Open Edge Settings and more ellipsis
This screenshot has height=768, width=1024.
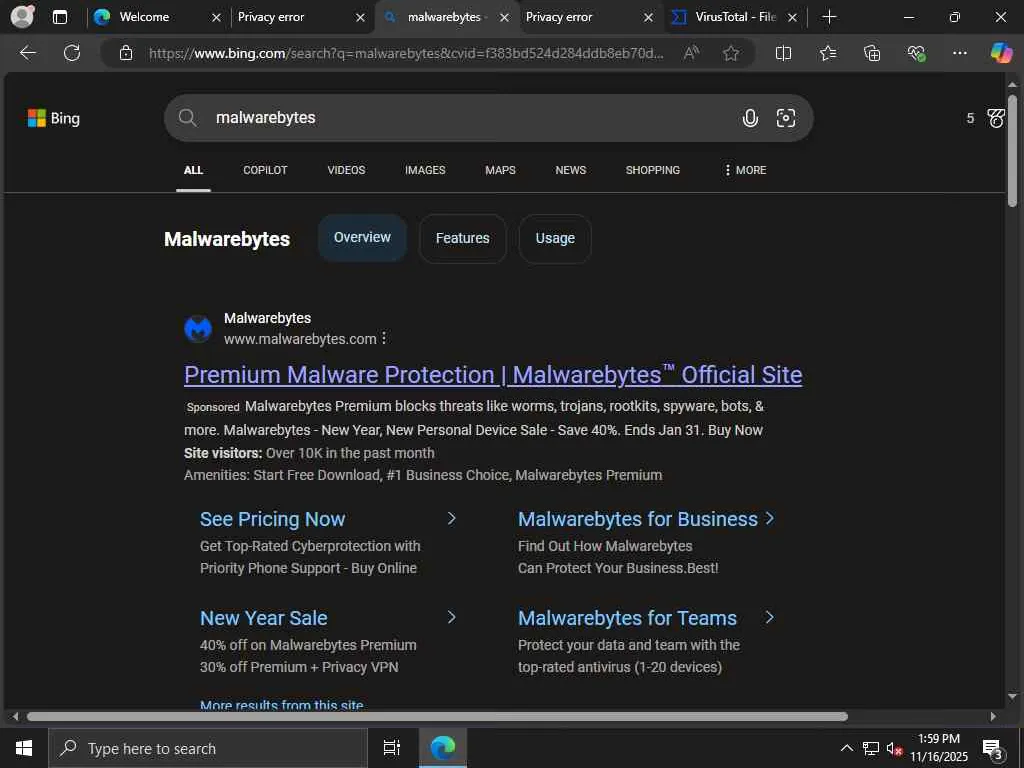coord(959,53)
